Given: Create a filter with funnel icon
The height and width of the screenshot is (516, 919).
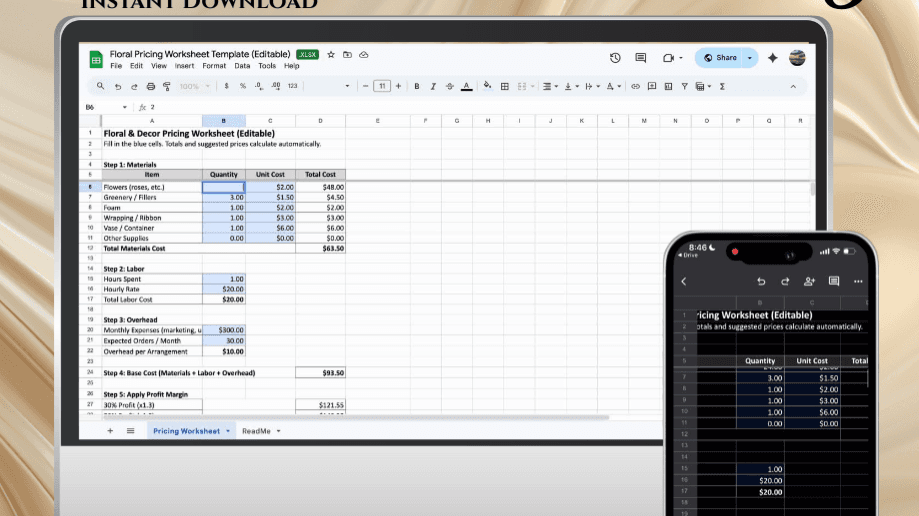Looking at the screenshot, I should click(x=685, y=86).
